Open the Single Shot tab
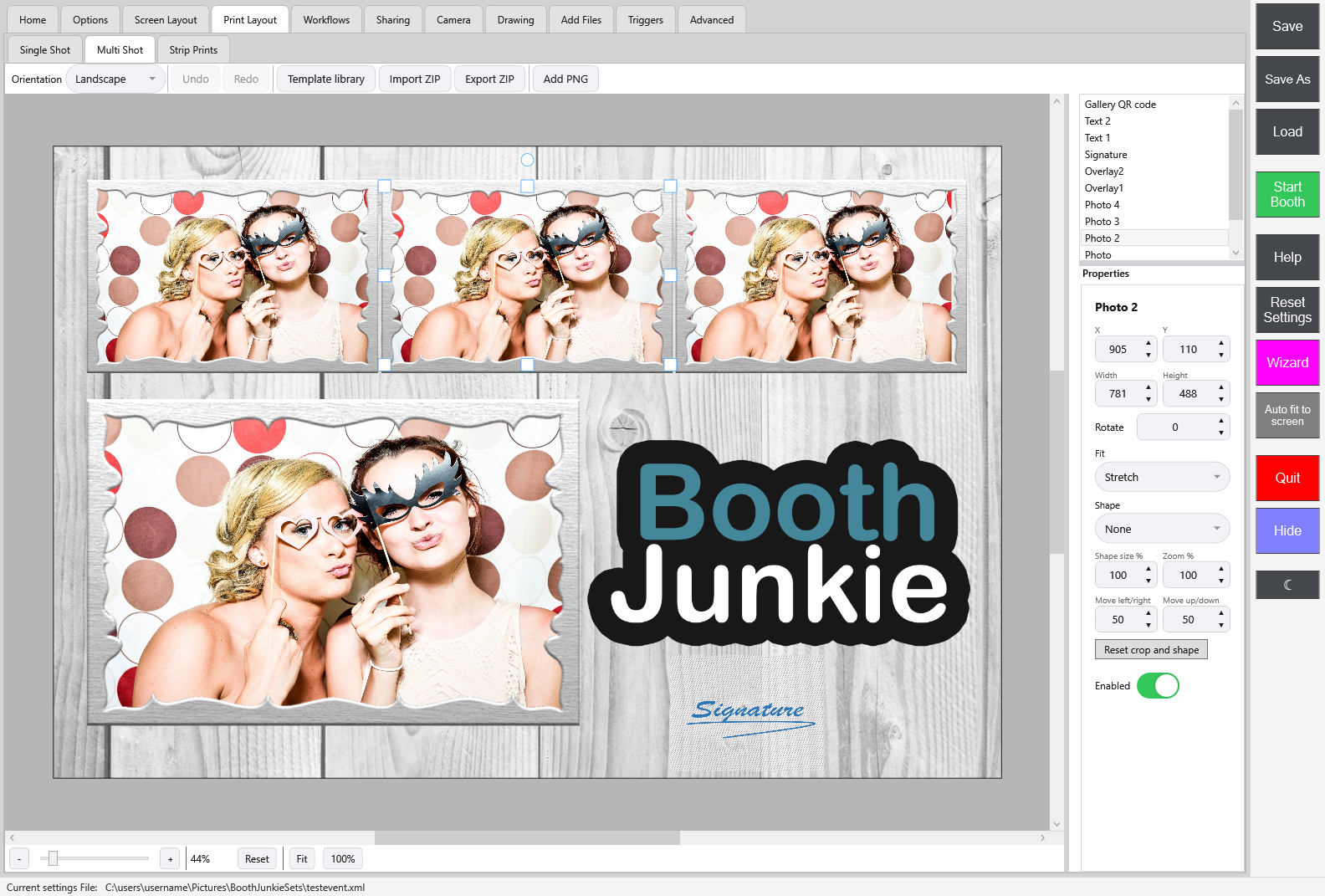1325x896 pixels. 45,50
